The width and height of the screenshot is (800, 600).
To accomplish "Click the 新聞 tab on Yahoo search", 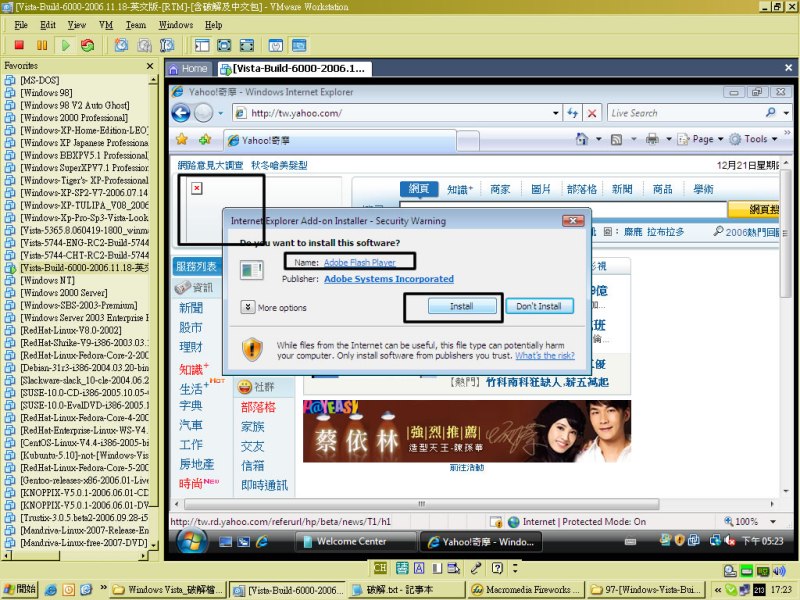I will (622, 189).
